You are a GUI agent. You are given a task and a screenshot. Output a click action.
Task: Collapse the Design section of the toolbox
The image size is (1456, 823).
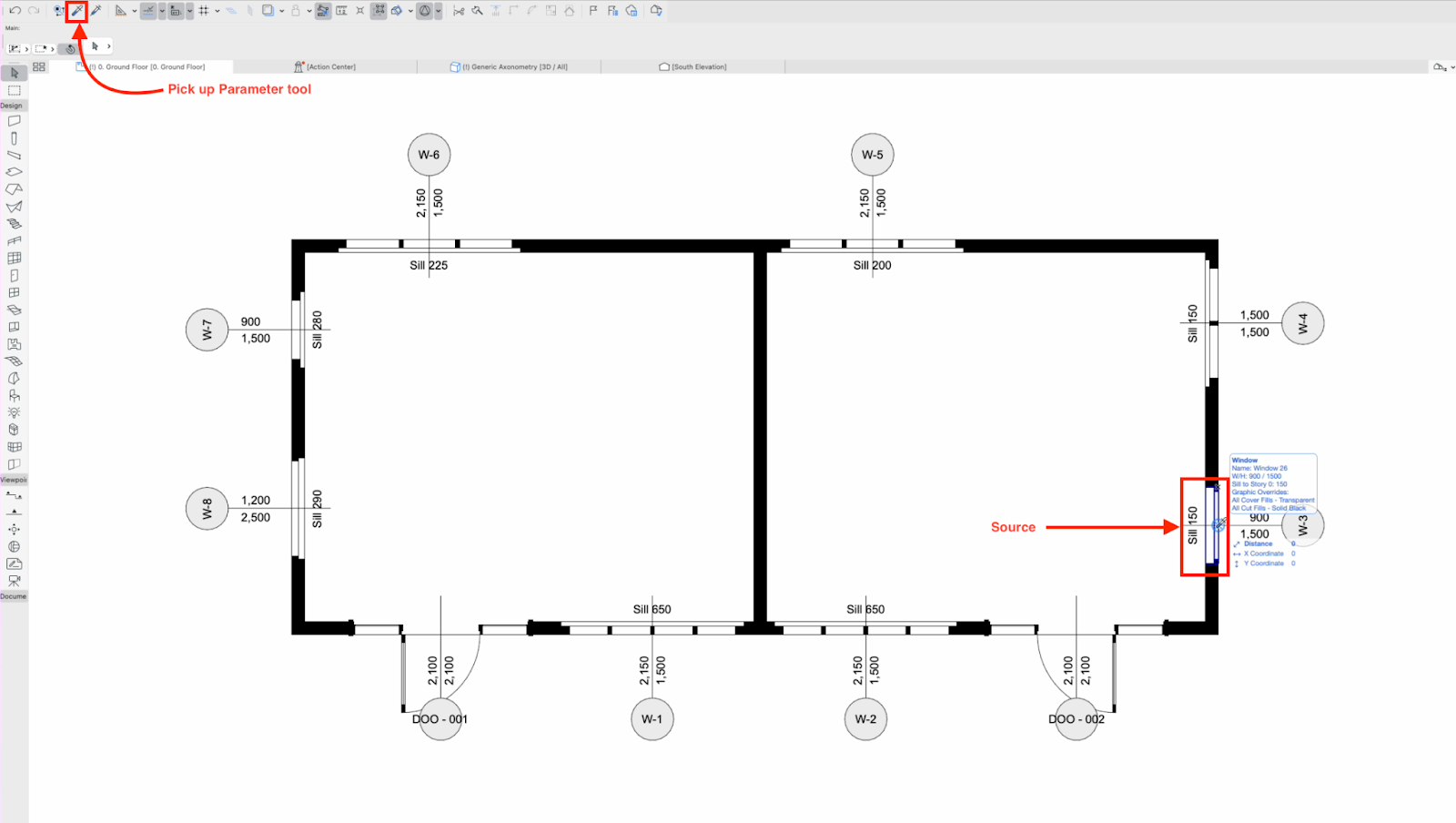click(x=12, y=105)
